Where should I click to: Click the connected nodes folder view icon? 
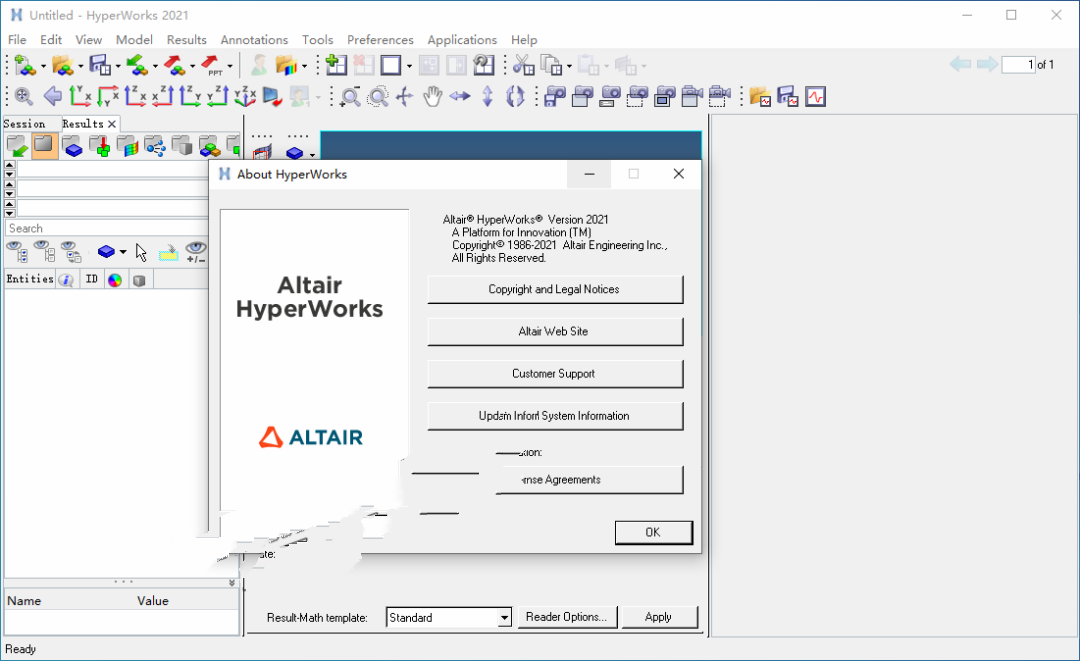155,146
